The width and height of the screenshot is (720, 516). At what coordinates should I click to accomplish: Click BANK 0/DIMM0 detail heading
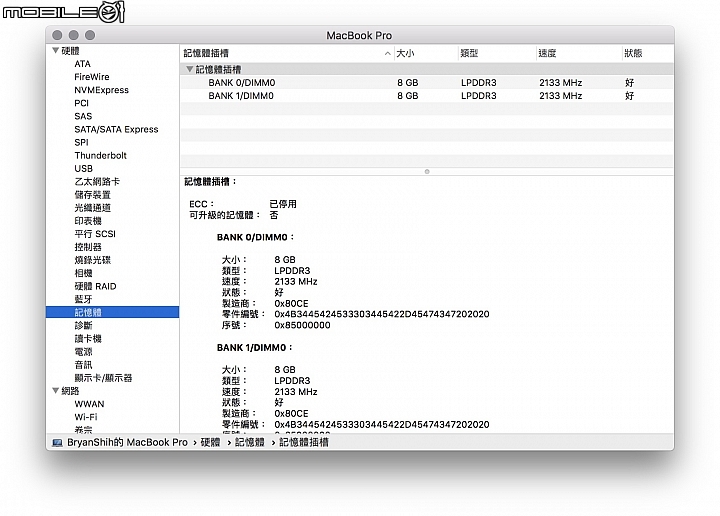pyautogui.click(x=255, y=237)
